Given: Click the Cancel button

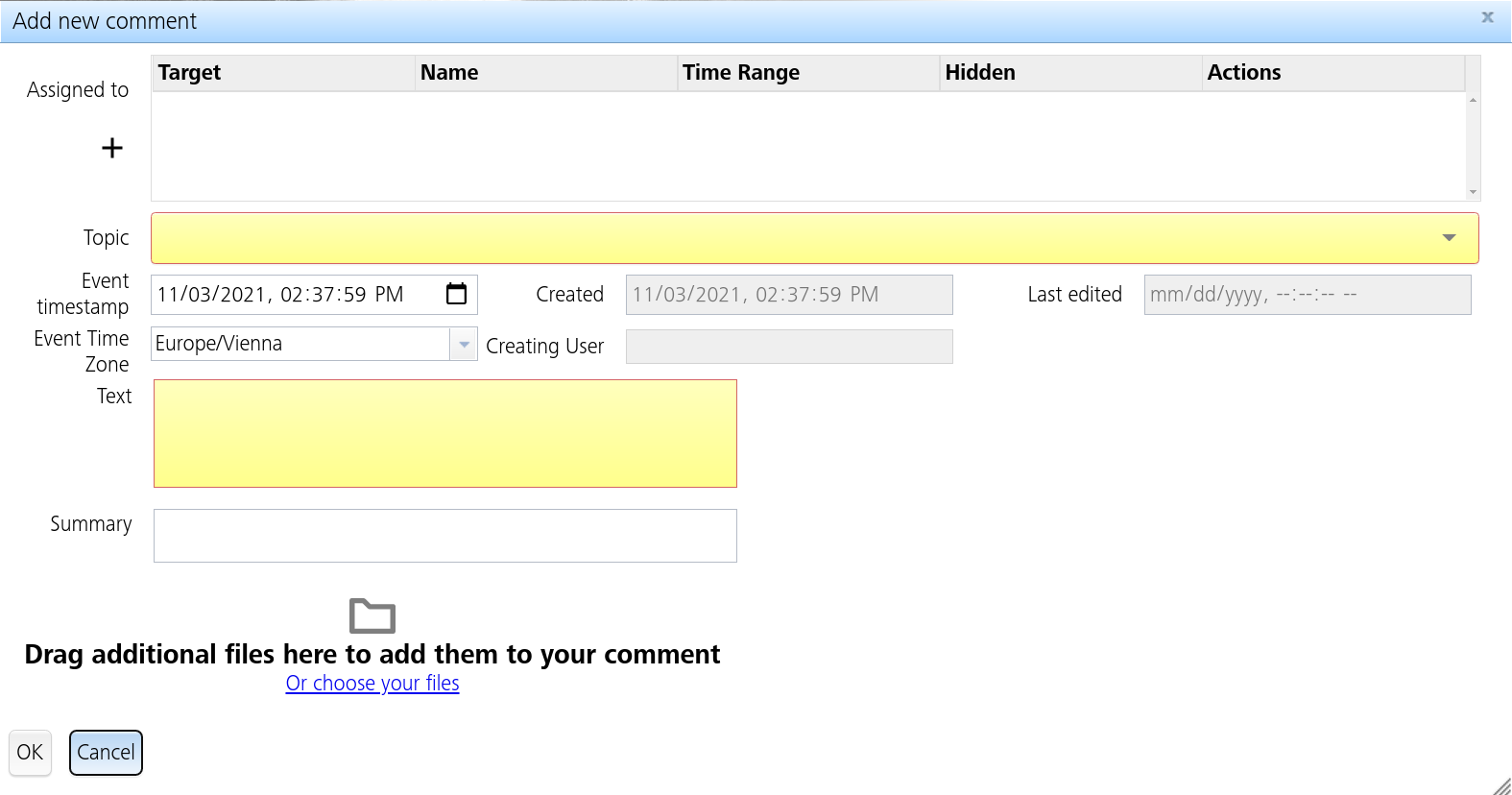Looking at the screenshot, I should pos(106,753).
